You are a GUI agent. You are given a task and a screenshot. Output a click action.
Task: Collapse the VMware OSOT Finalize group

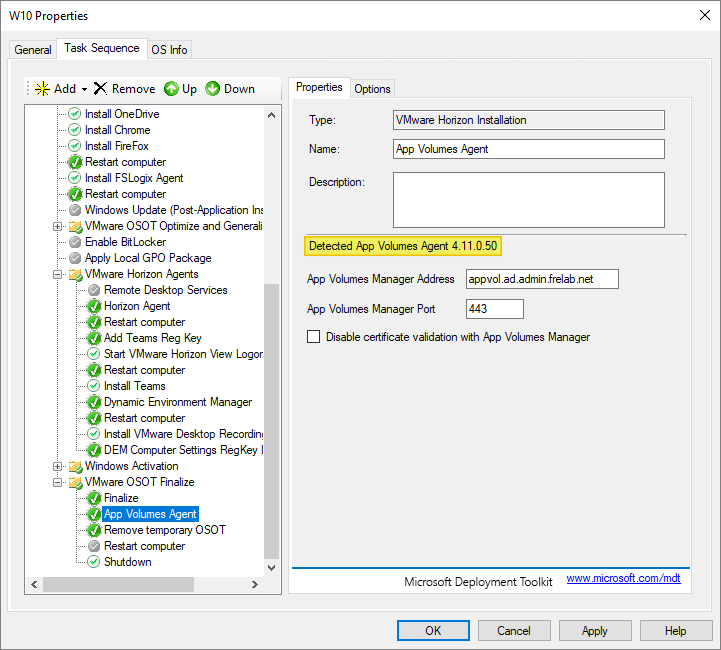pos(58,482)
